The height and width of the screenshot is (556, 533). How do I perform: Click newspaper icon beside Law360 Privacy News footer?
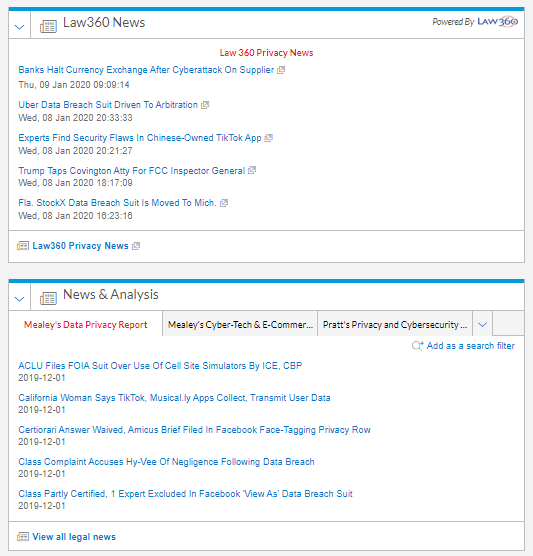point(23,246)
